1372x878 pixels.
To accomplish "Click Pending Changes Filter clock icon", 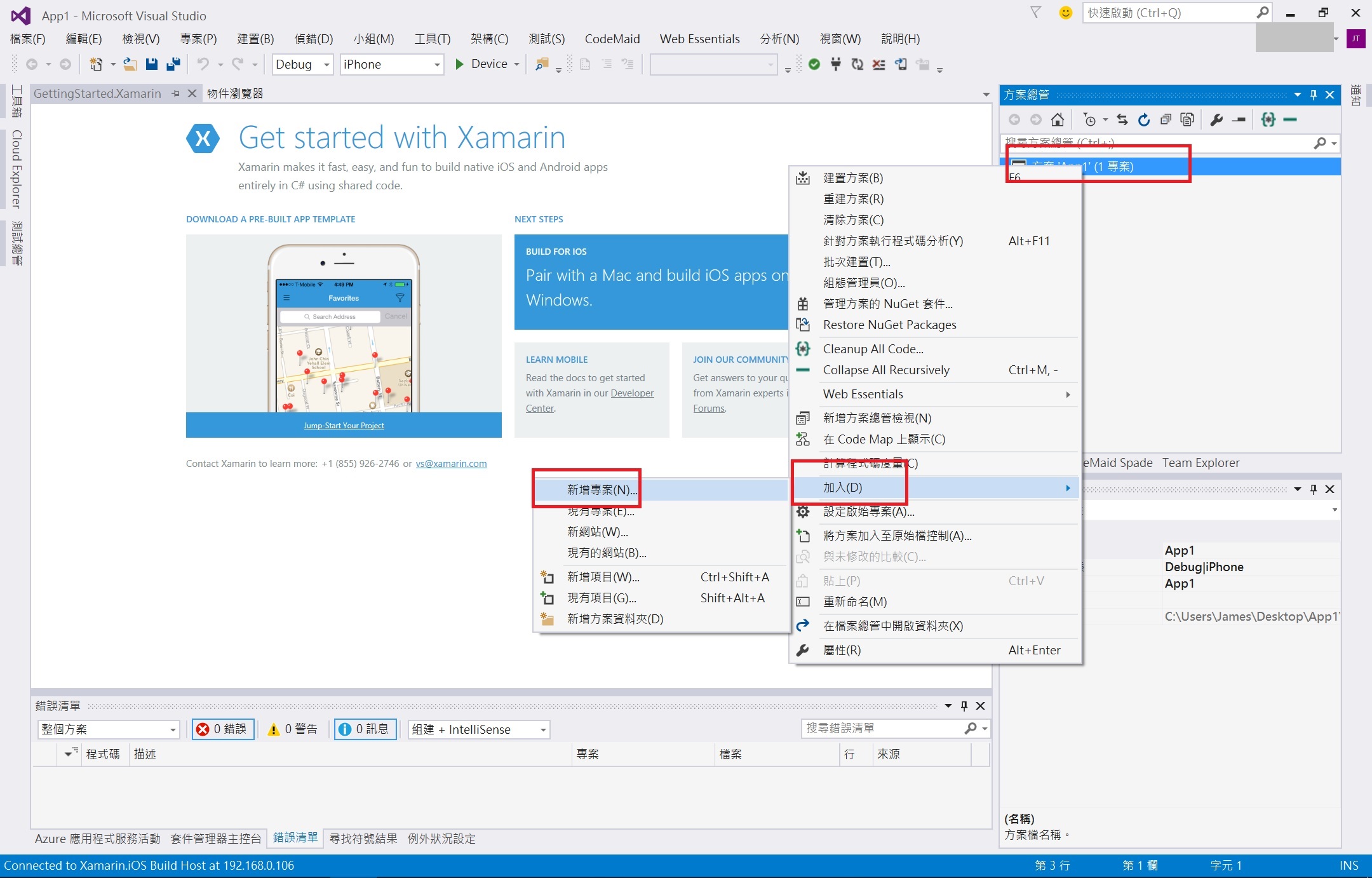I will click(x=1090, y=119).
